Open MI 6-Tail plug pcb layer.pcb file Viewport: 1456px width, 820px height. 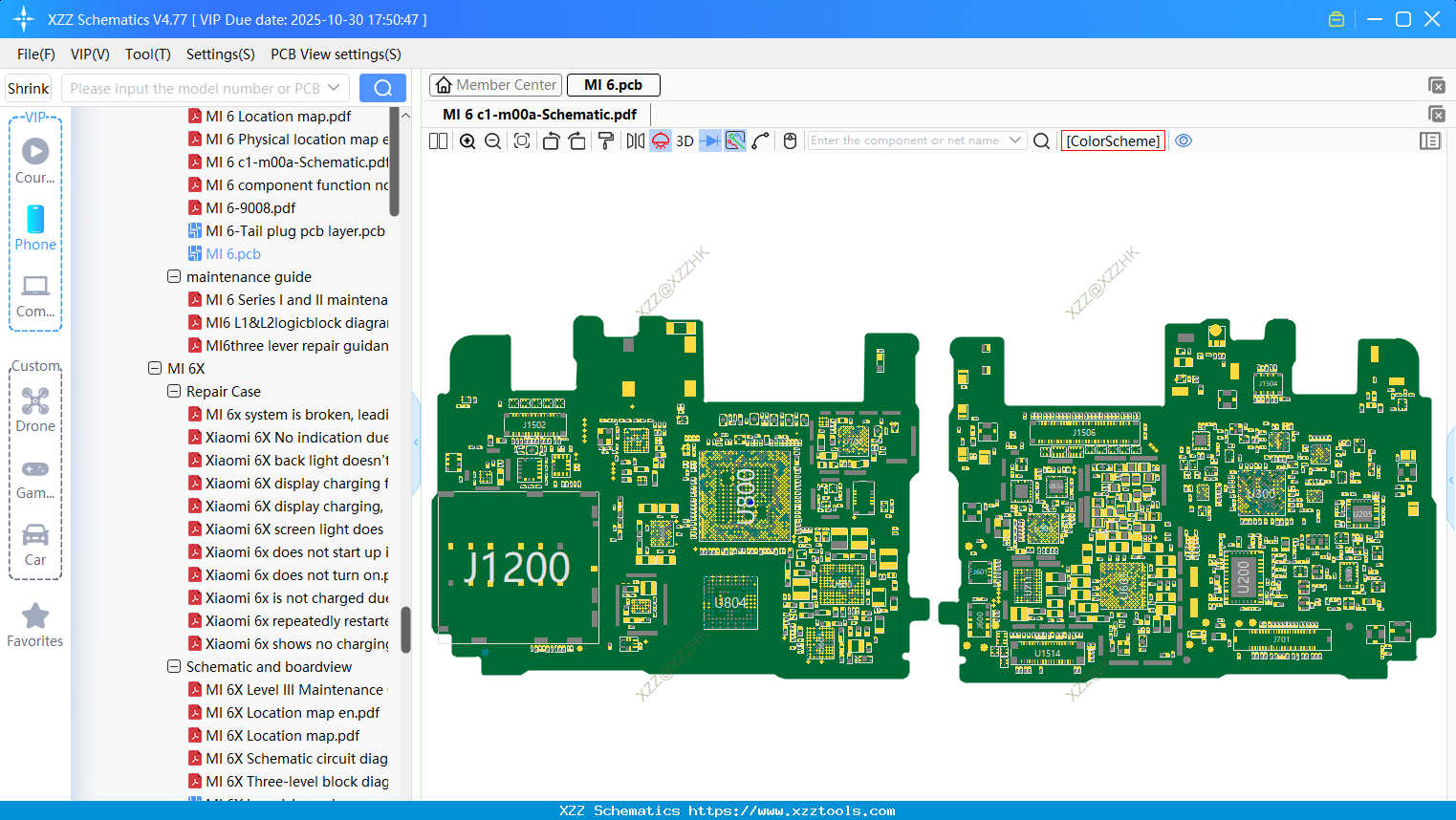point(294,231)
